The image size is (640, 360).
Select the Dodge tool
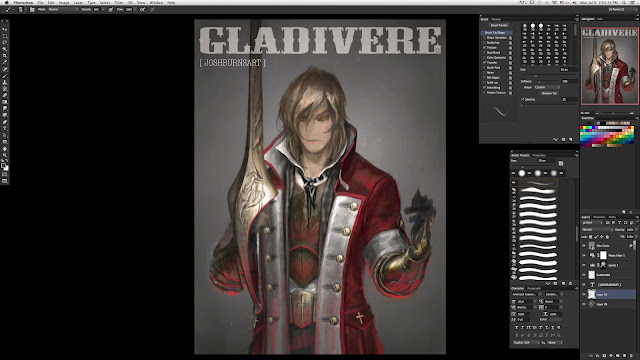tap(4, 115)
